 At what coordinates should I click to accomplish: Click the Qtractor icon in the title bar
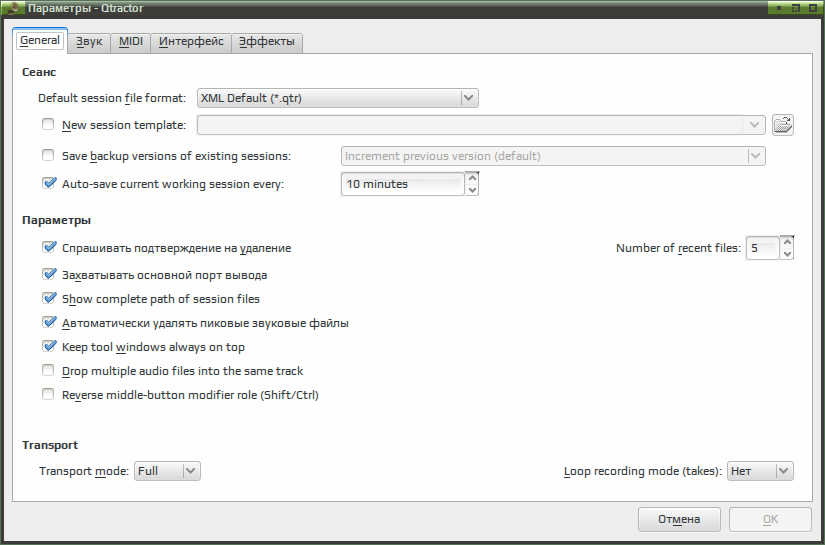[15, 8]
